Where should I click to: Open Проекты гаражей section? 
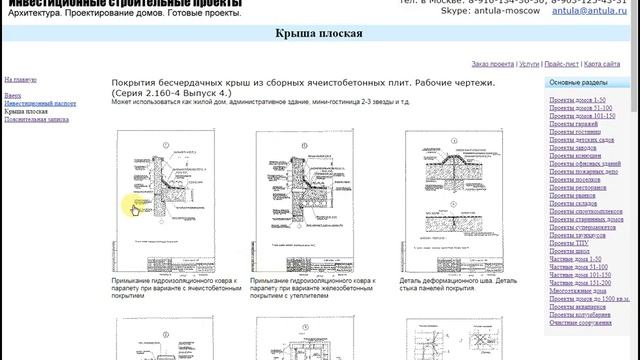pyautogui.click(x=573, y=124)
